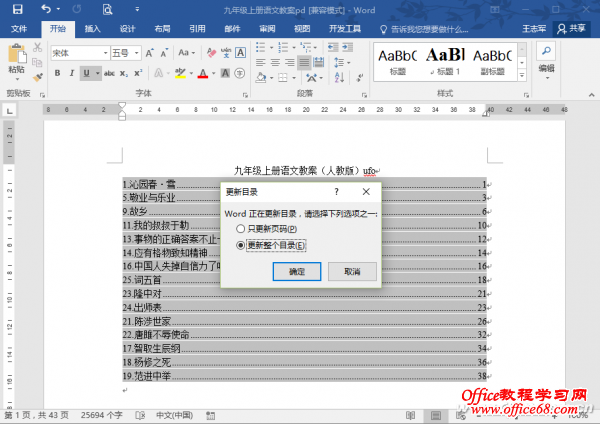The width and height of the screenshot is (600, 424).
Task: Toggle underline formatting
Action: click(86, 73)
